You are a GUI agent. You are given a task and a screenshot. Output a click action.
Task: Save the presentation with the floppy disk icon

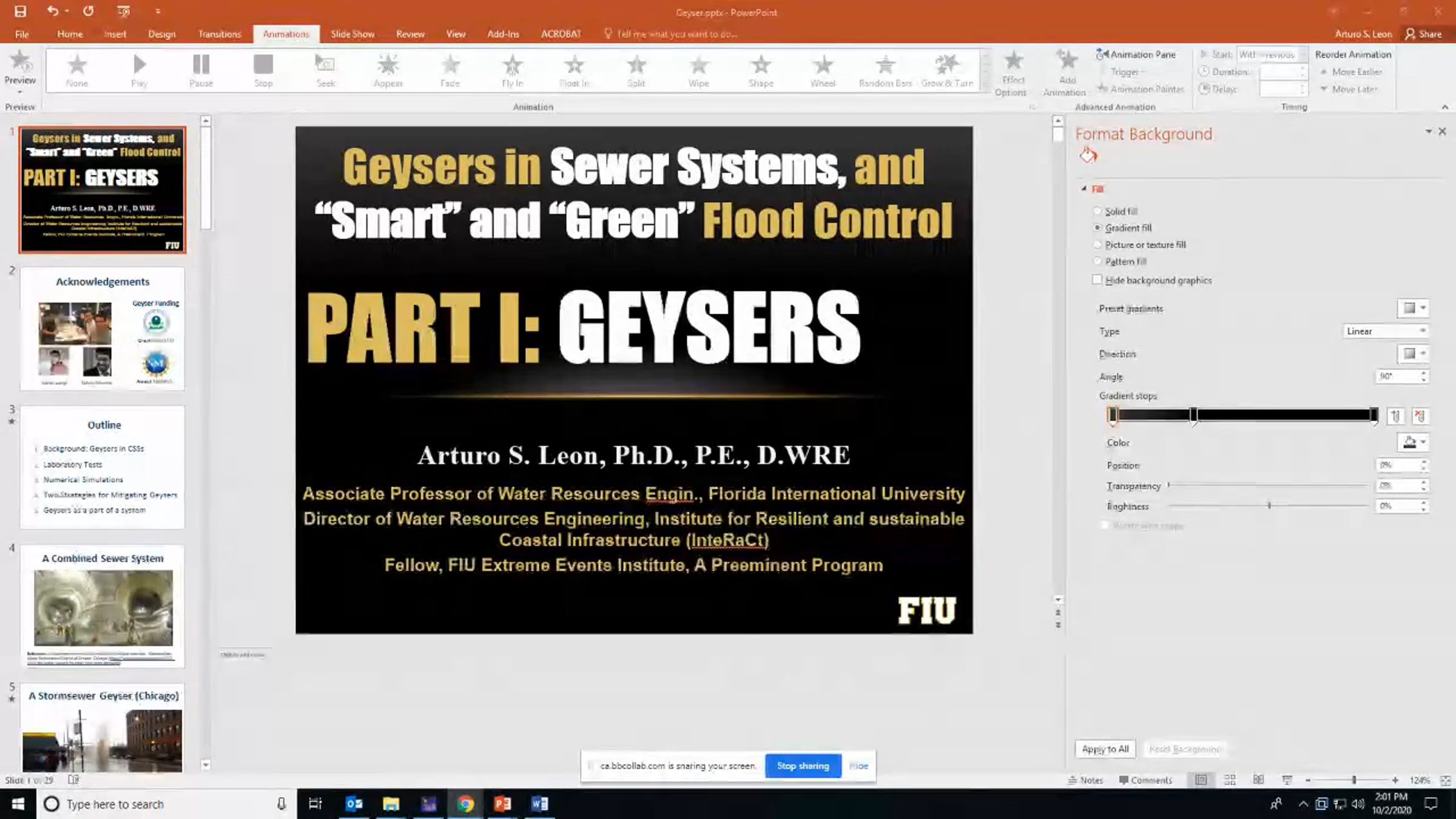(20, 12)
